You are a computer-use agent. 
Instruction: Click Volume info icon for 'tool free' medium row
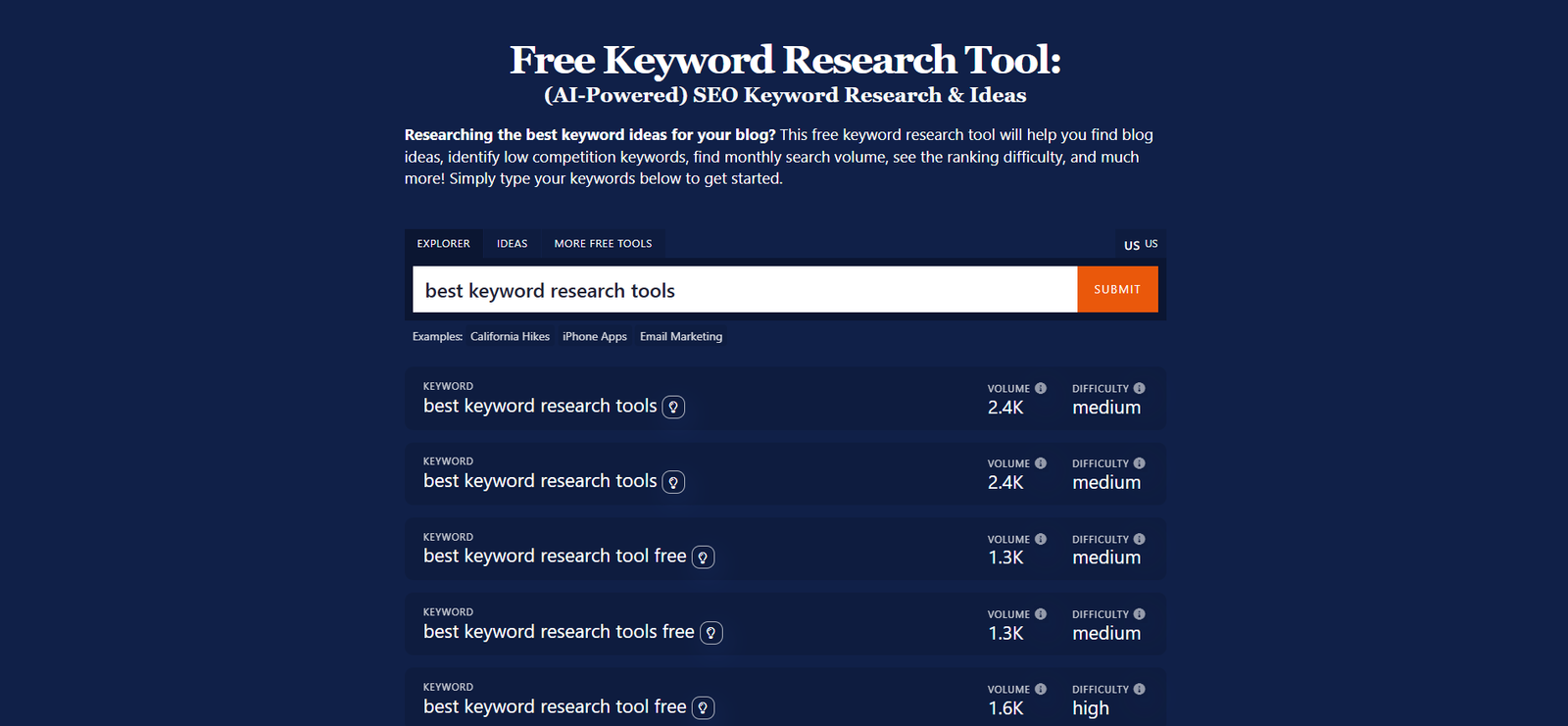coord(1041,539)
